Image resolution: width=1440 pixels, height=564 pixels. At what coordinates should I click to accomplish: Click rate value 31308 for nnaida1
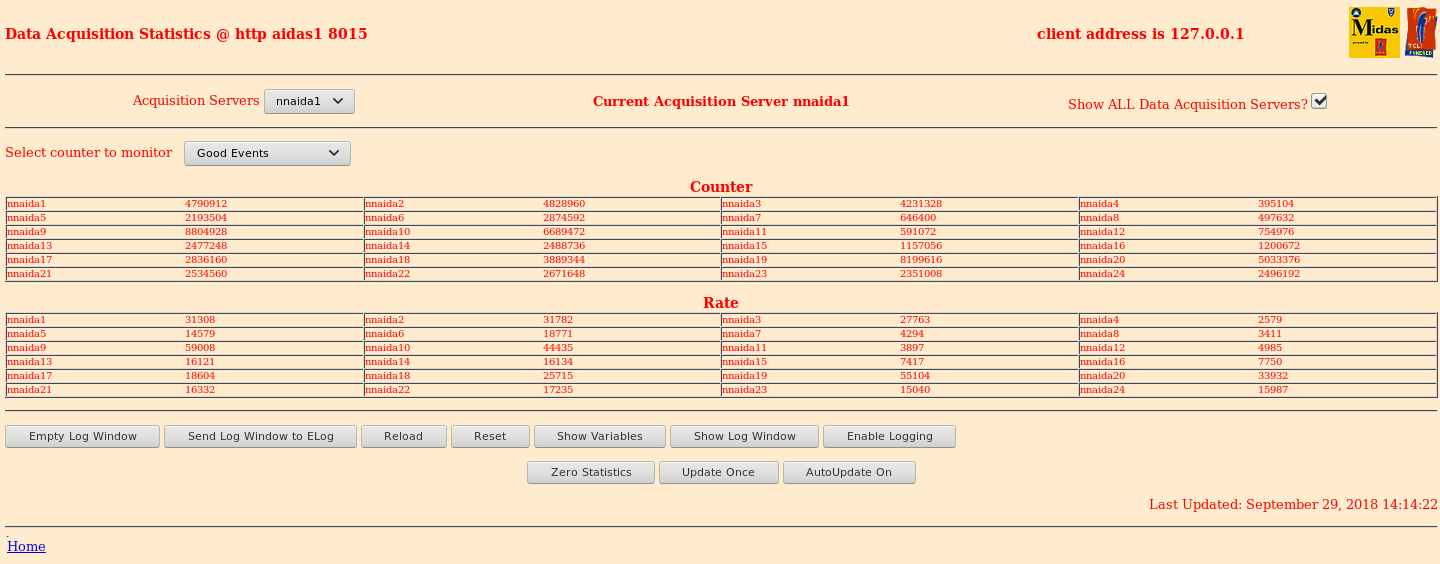coord(200,320)
